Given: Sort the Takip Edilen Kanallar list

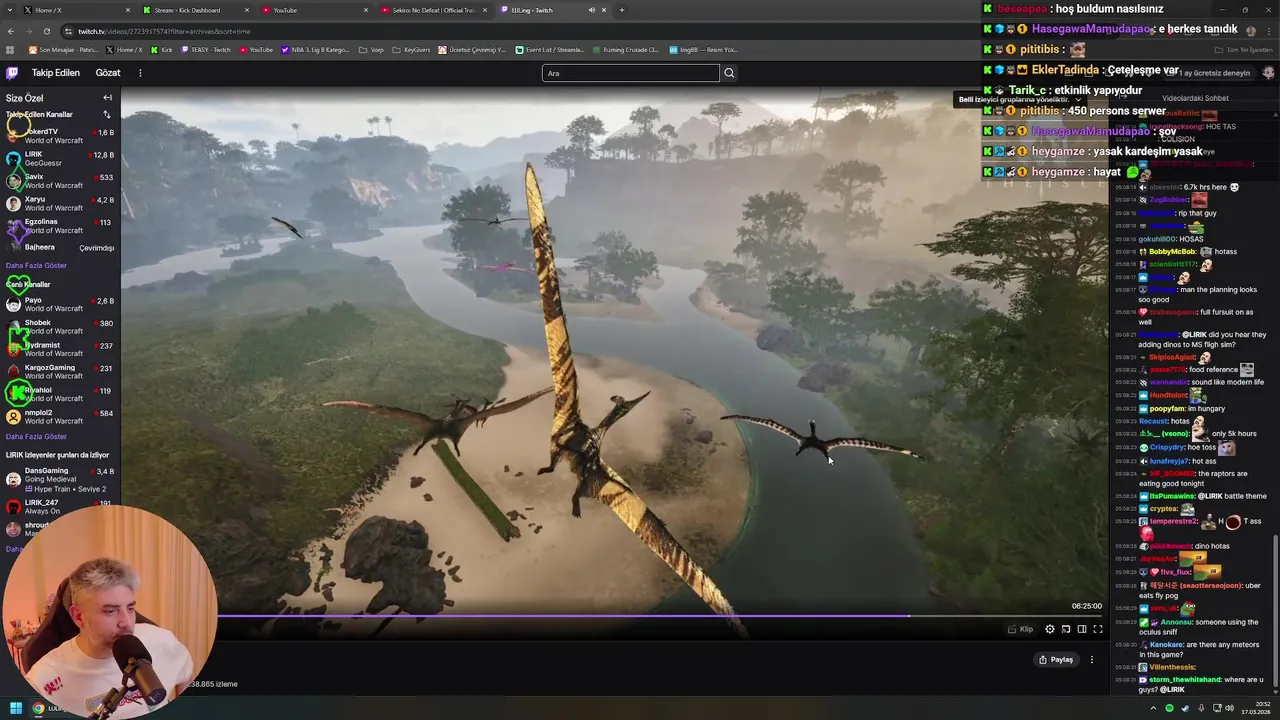Looking at the screenshot, I should pyautogui.click(x=107, y=115).
